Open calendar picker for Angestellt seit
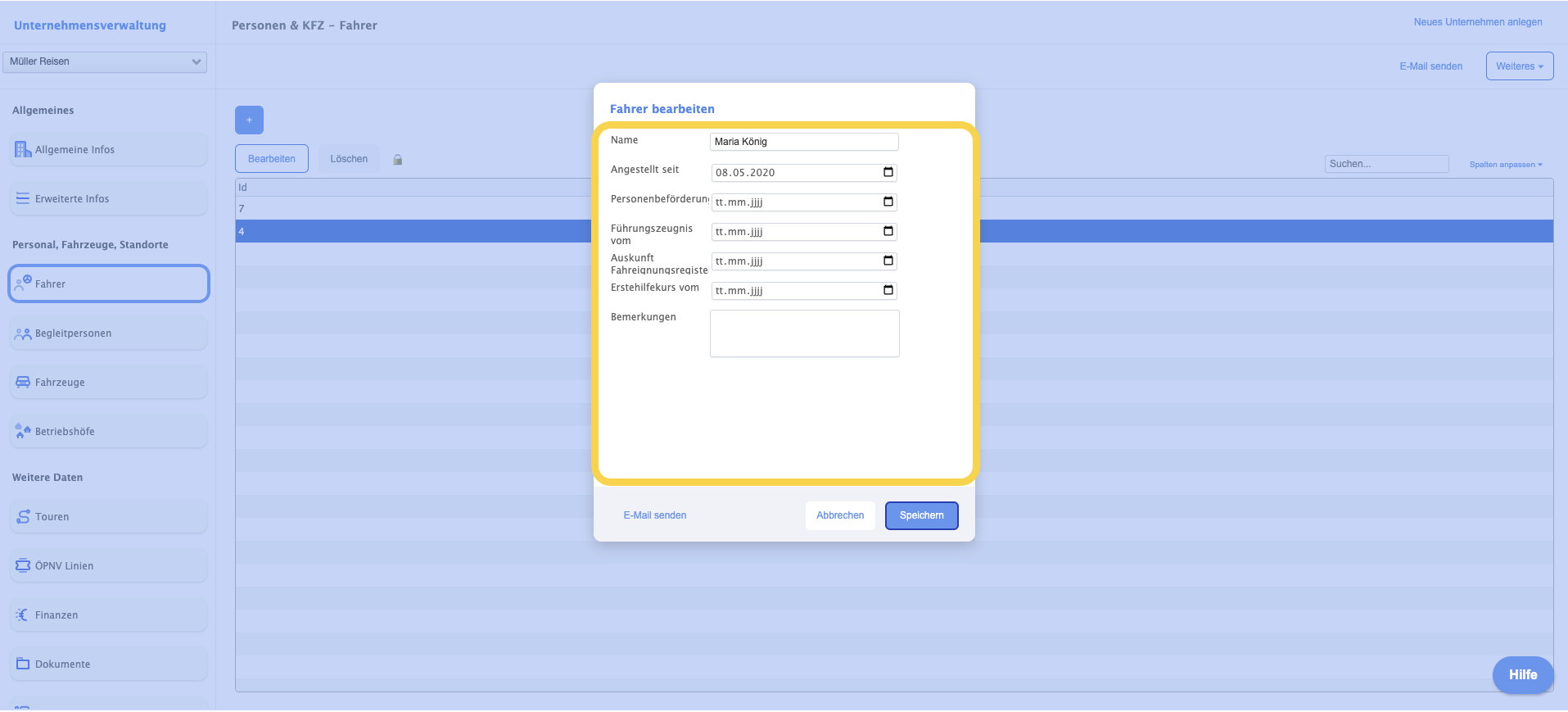1568x712 pixels. click(x=888, y=172)
